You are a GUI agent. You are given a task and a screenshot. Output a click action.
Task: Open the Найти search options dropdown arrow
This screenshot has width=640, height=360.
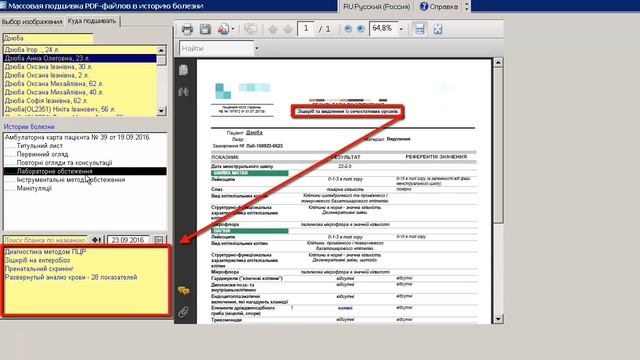coord(257,48)
